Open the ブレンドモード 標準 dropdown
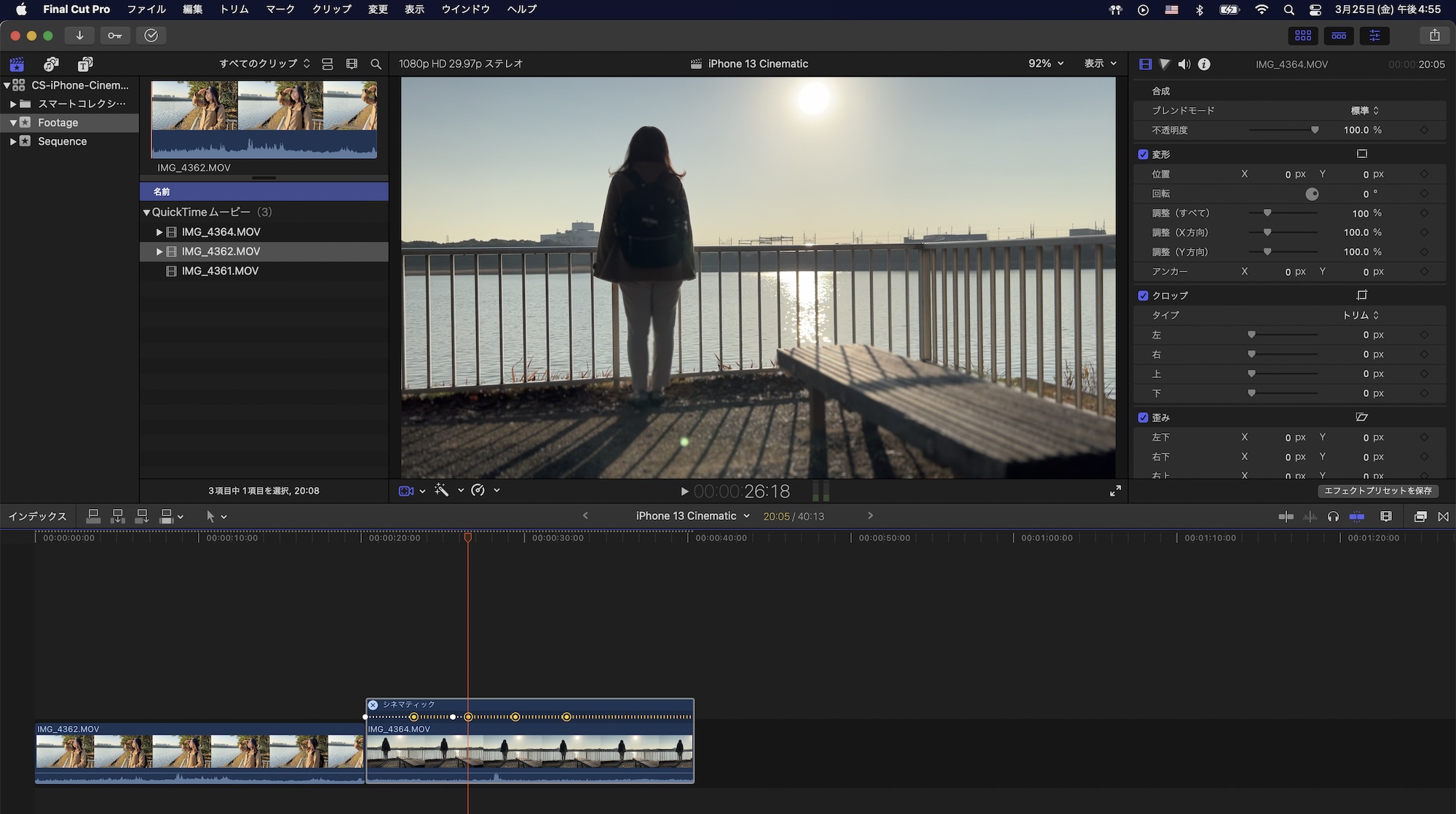 click(1364, 111)
